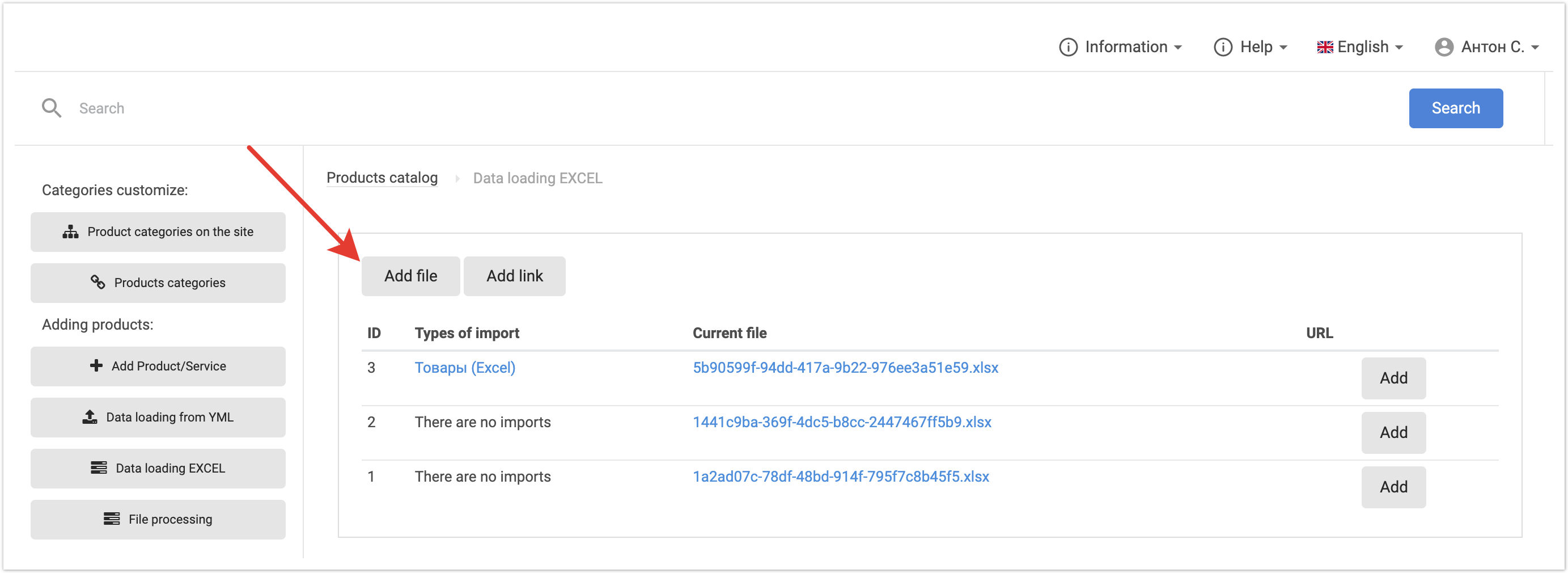
Task: Click the magnifying glass search icon
Action: (51, 108)
